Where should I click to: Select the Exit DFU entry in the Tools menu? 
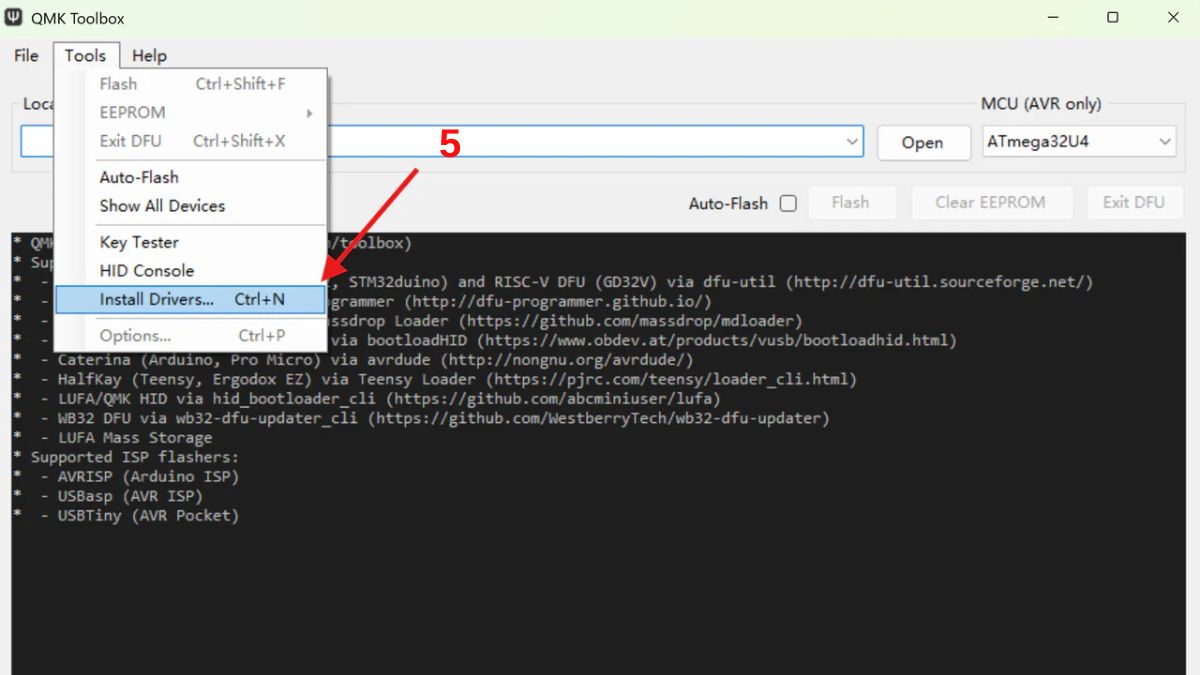pos(130,140)
